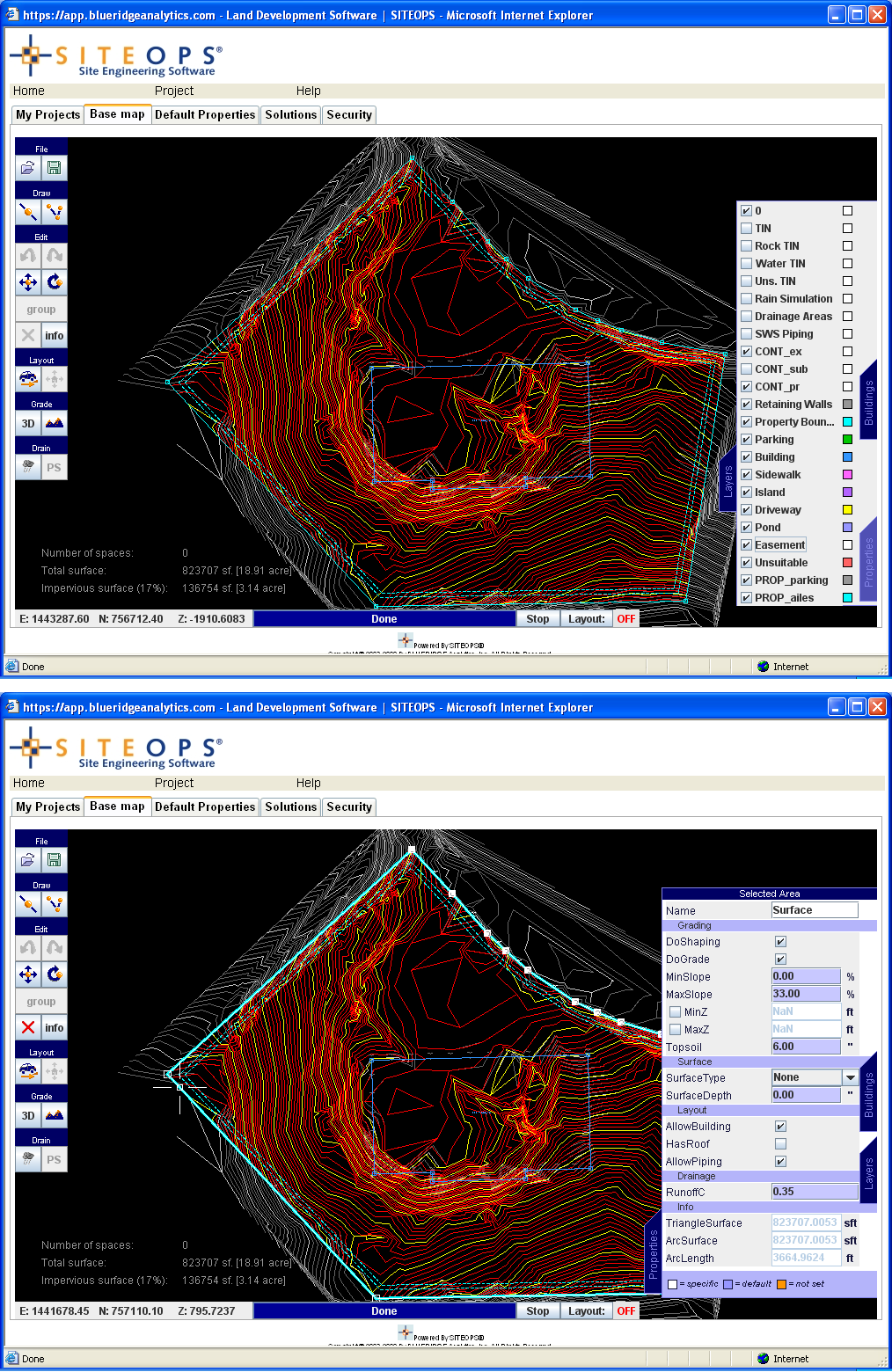The height and width of the screenshot is (1372, 892).
Task: Enable the MinZ checkbox
Action: 675,1012
